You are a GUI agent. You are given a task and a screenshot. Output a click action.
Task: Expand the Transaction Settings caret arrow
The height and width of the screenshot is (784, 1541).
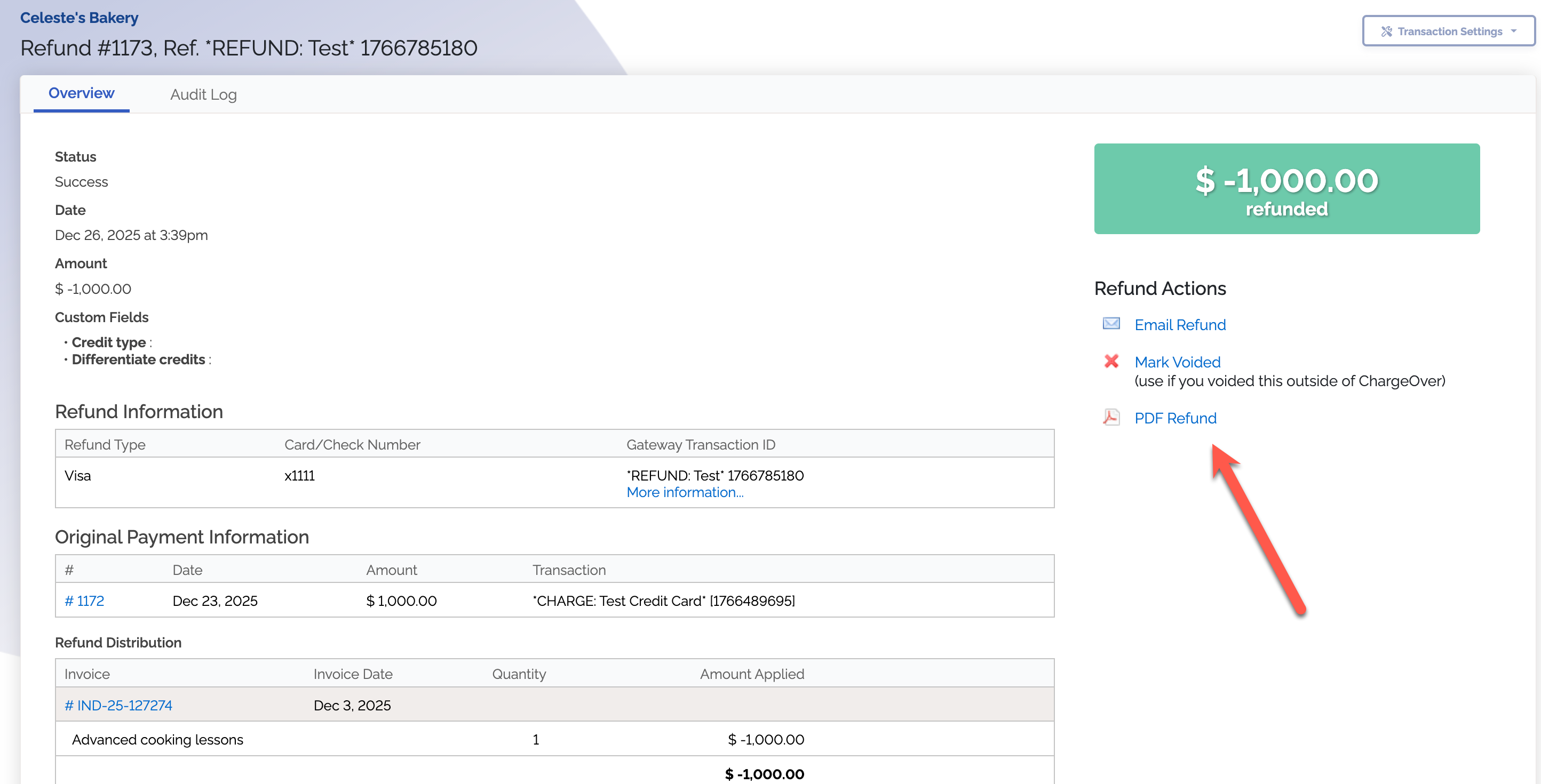[1513, 31]
